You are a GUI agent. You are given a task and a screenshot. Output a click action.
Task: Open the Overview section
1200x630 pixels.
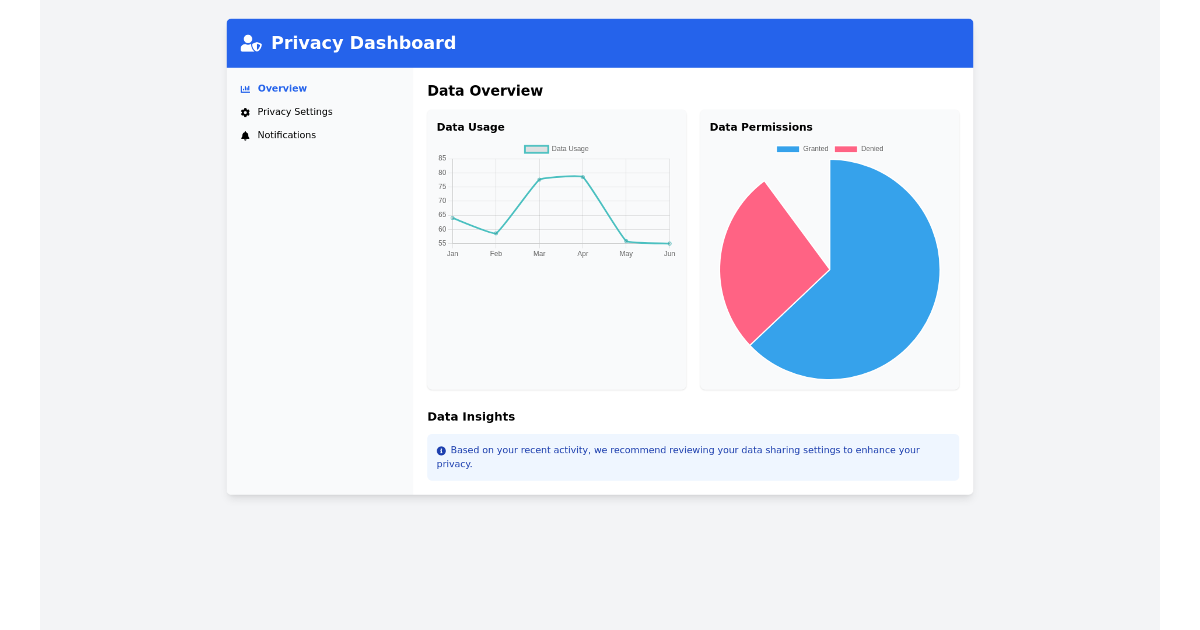(281, 88)
